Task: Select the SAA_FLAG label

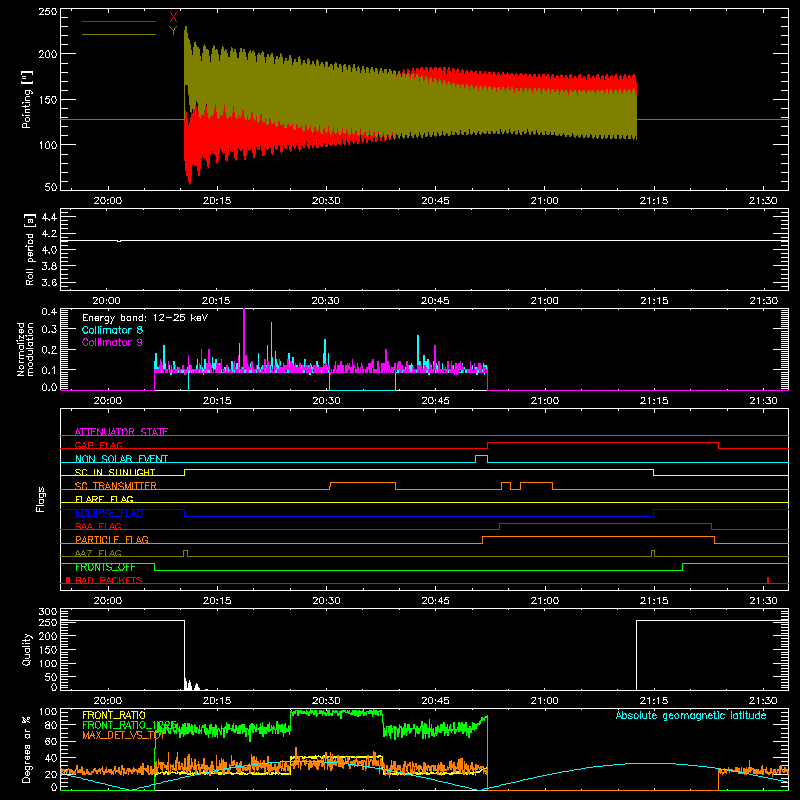Action: 98,526
